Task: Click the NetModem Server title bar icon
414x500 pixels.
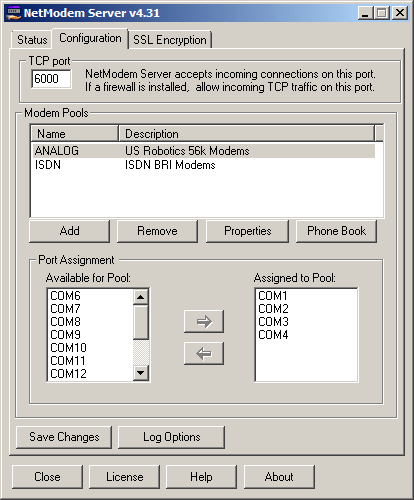Action: [x=14, y=13]
